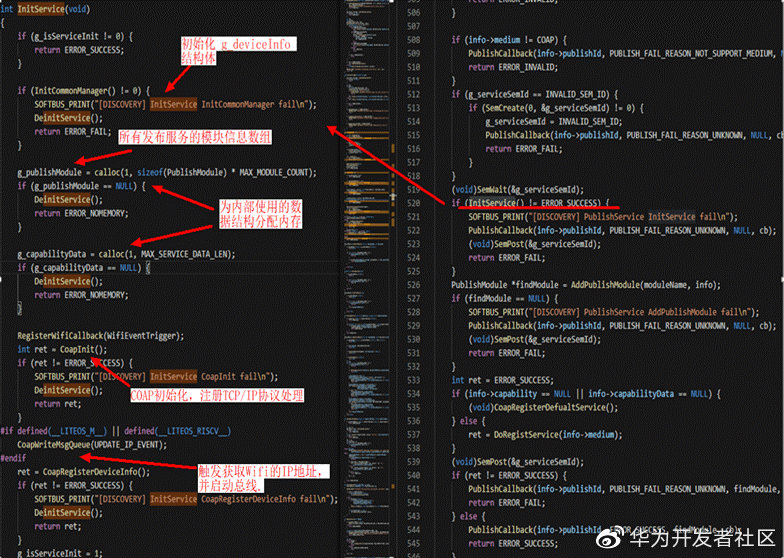
Task: Click the 'int ret = CoapInit();' line
Action: click(x=62, y=349)
